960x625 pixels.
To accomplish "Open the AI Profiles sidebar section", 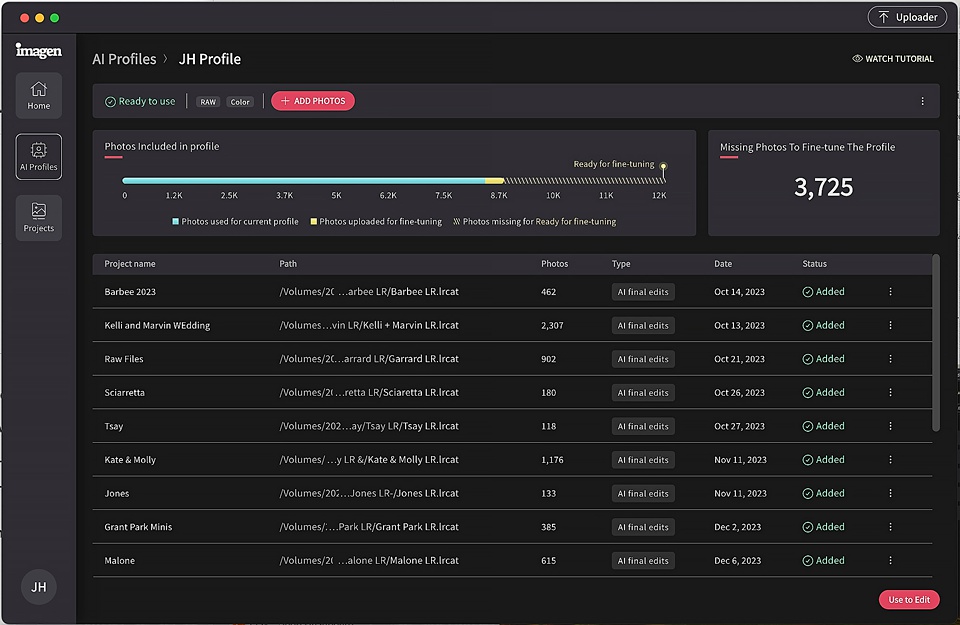I will point(39,157).
